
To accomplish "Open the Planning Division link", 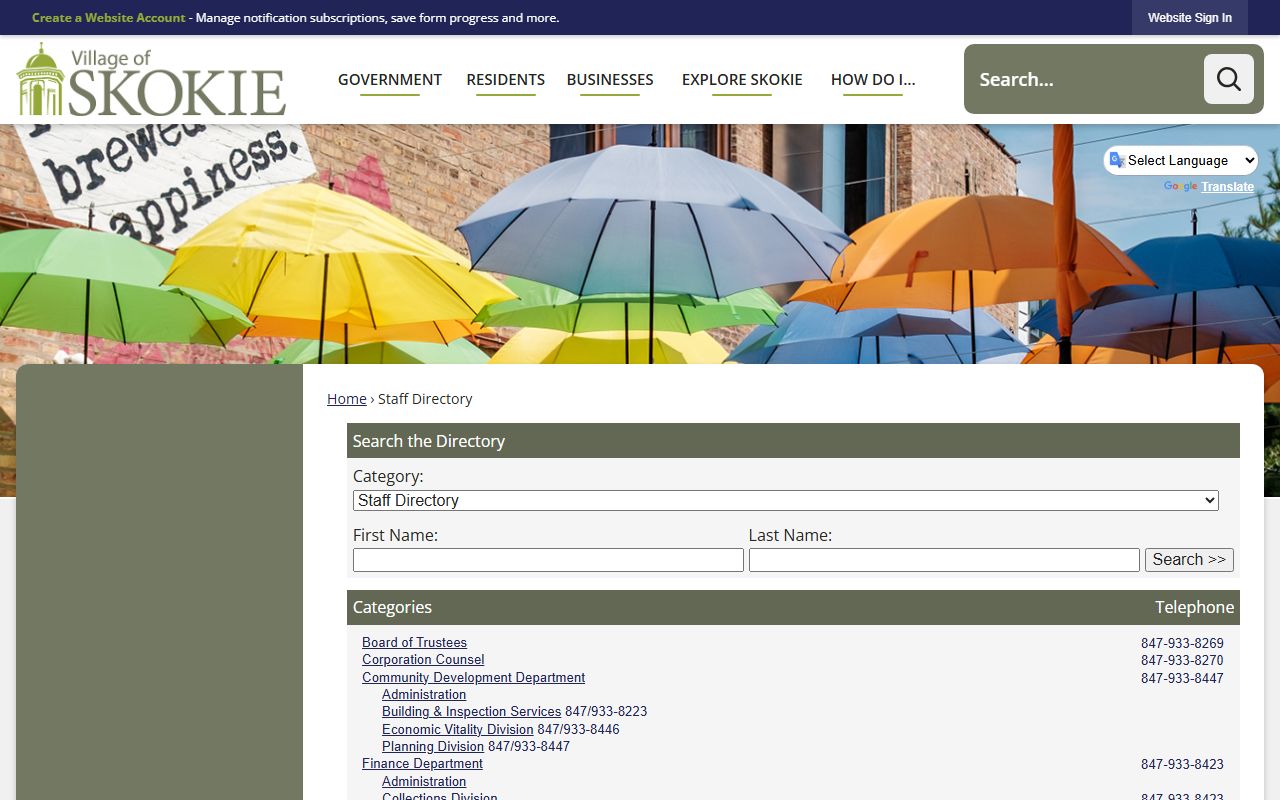I will tap(433, 747).
